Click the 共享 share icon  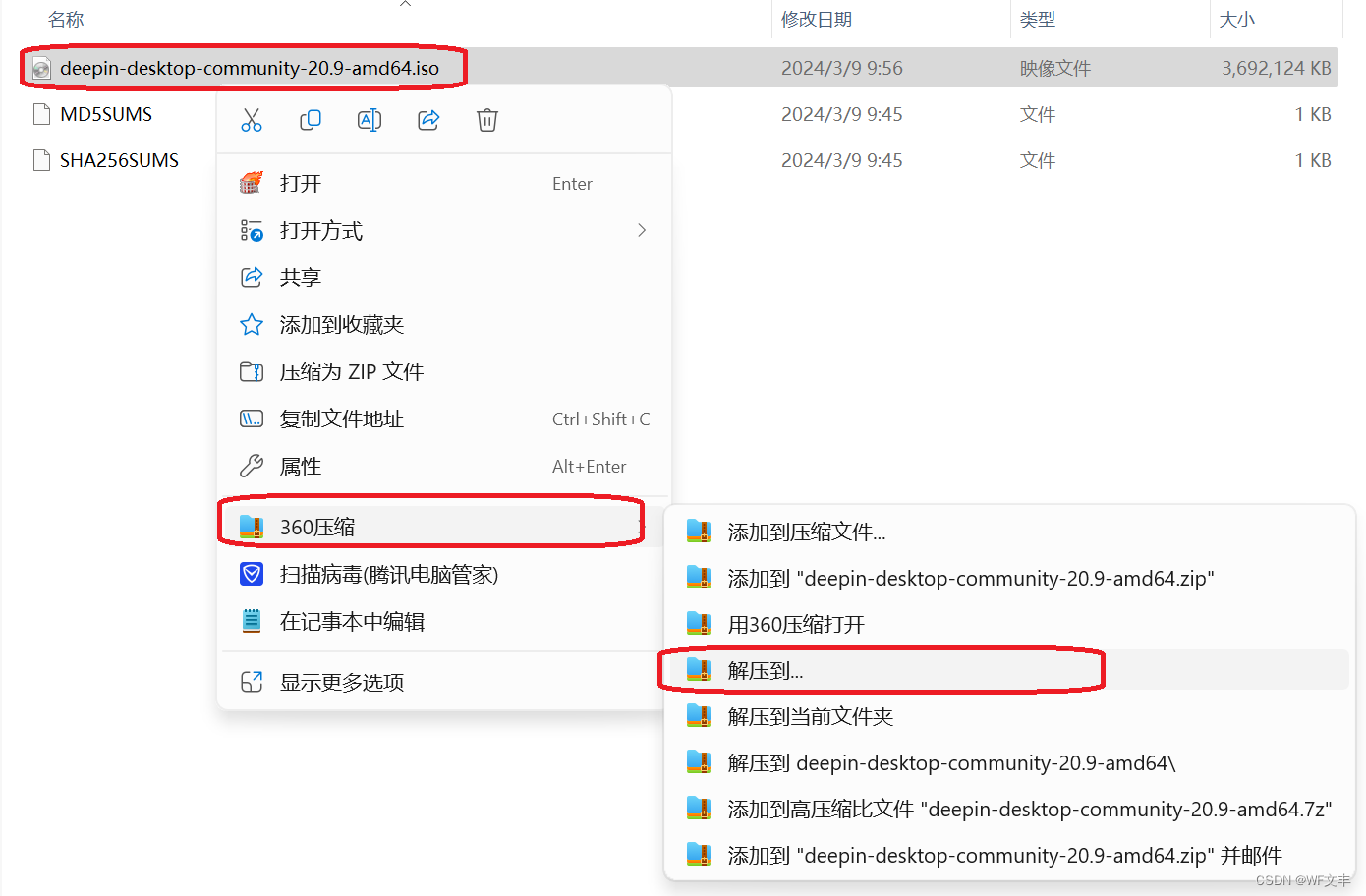[252, 277]
